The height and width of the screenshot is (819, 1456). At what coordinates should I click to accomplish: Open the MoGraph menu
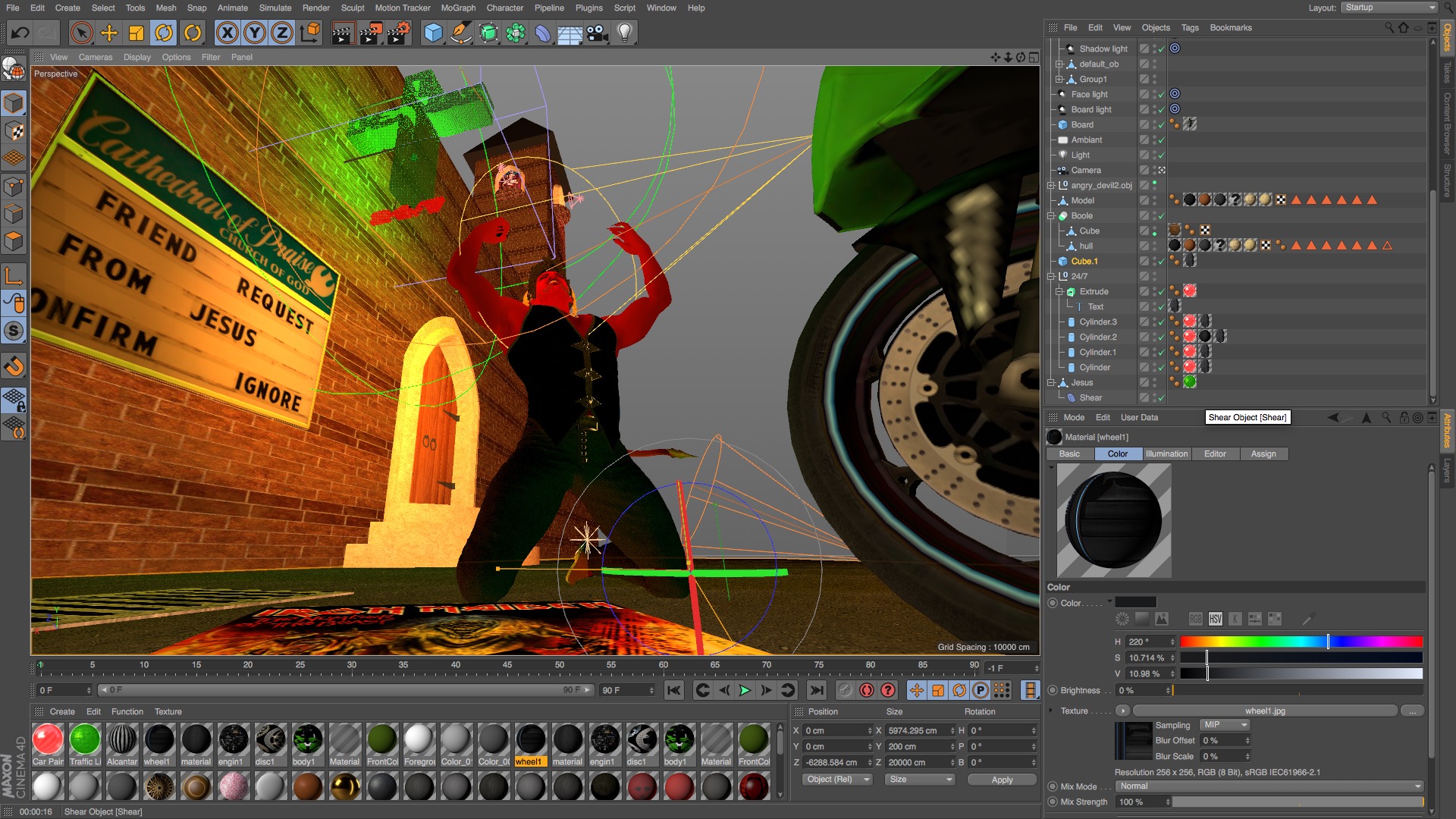(x=458, y=8)
